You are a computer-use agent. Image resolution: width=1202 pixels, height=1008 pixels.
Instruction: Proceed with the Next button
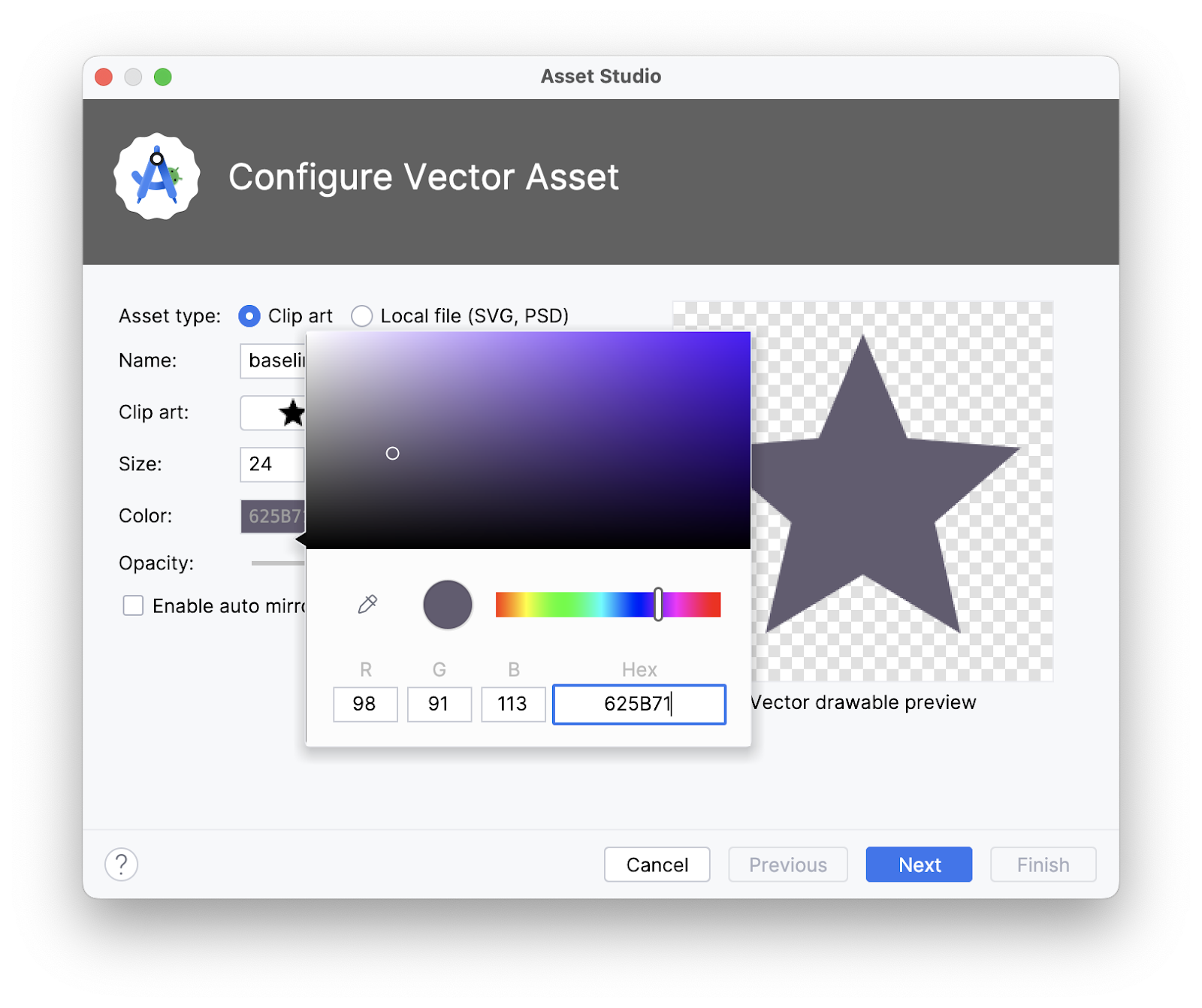(x=919, y=865)
